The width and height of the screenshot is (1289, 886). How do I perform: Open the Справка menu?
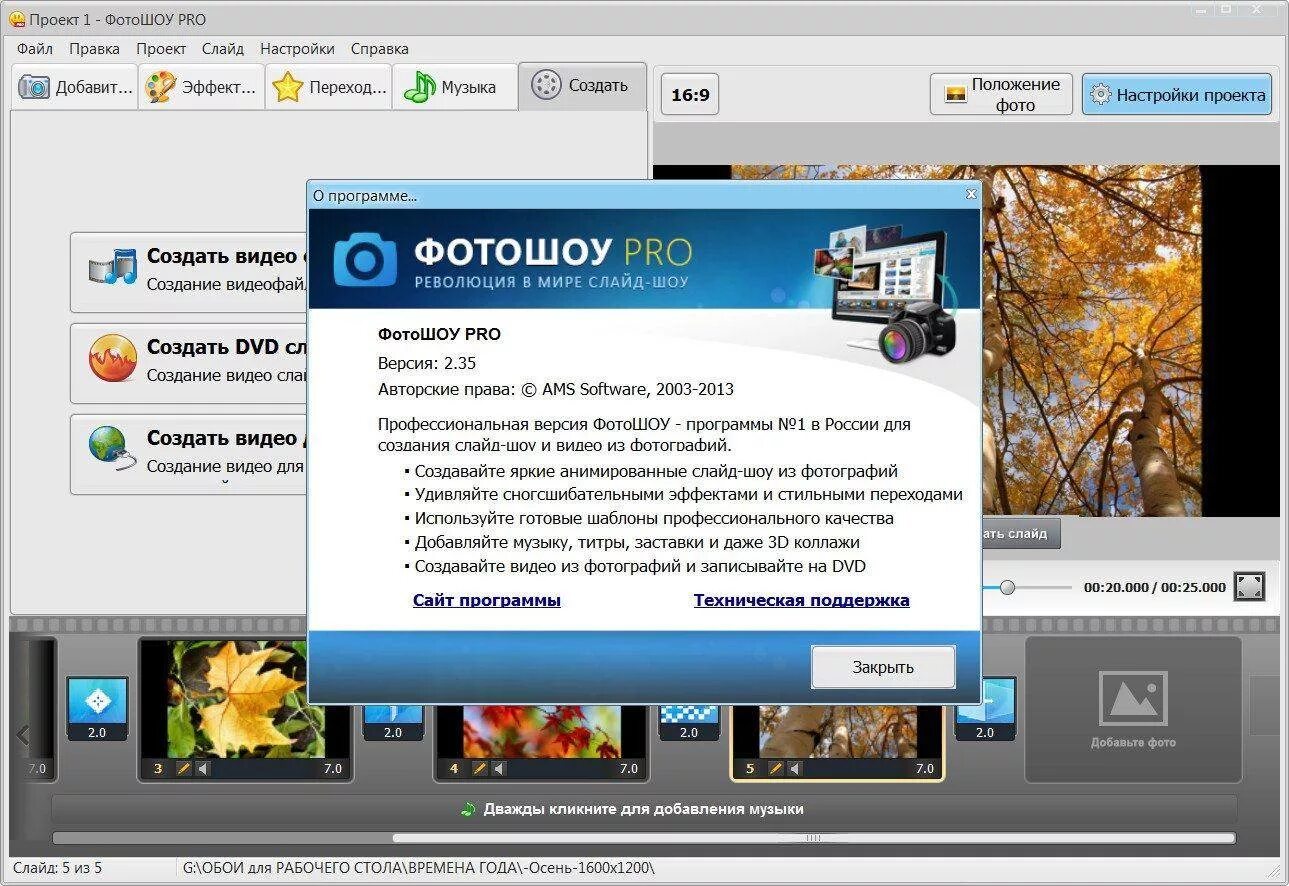coord(379,48)
